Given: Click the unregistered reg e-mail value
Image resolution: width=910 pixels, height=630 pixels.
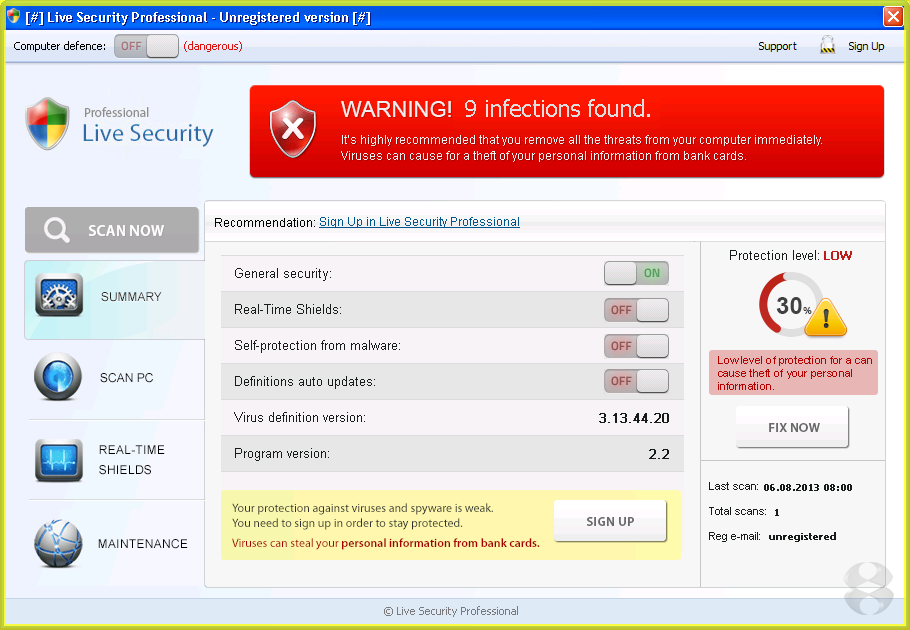Looking at the screenshot, I should [x=802, y=537].
